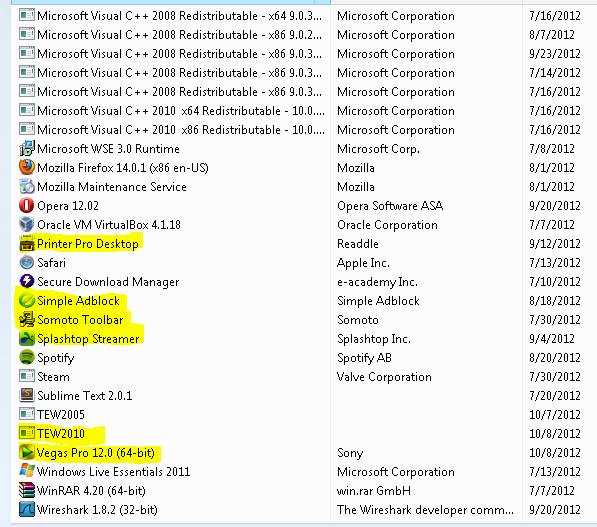The image size is (597, 527).
Task: Select "Wireshark 1.8.2 (32-bit)" name
Action: coord(97,509)
